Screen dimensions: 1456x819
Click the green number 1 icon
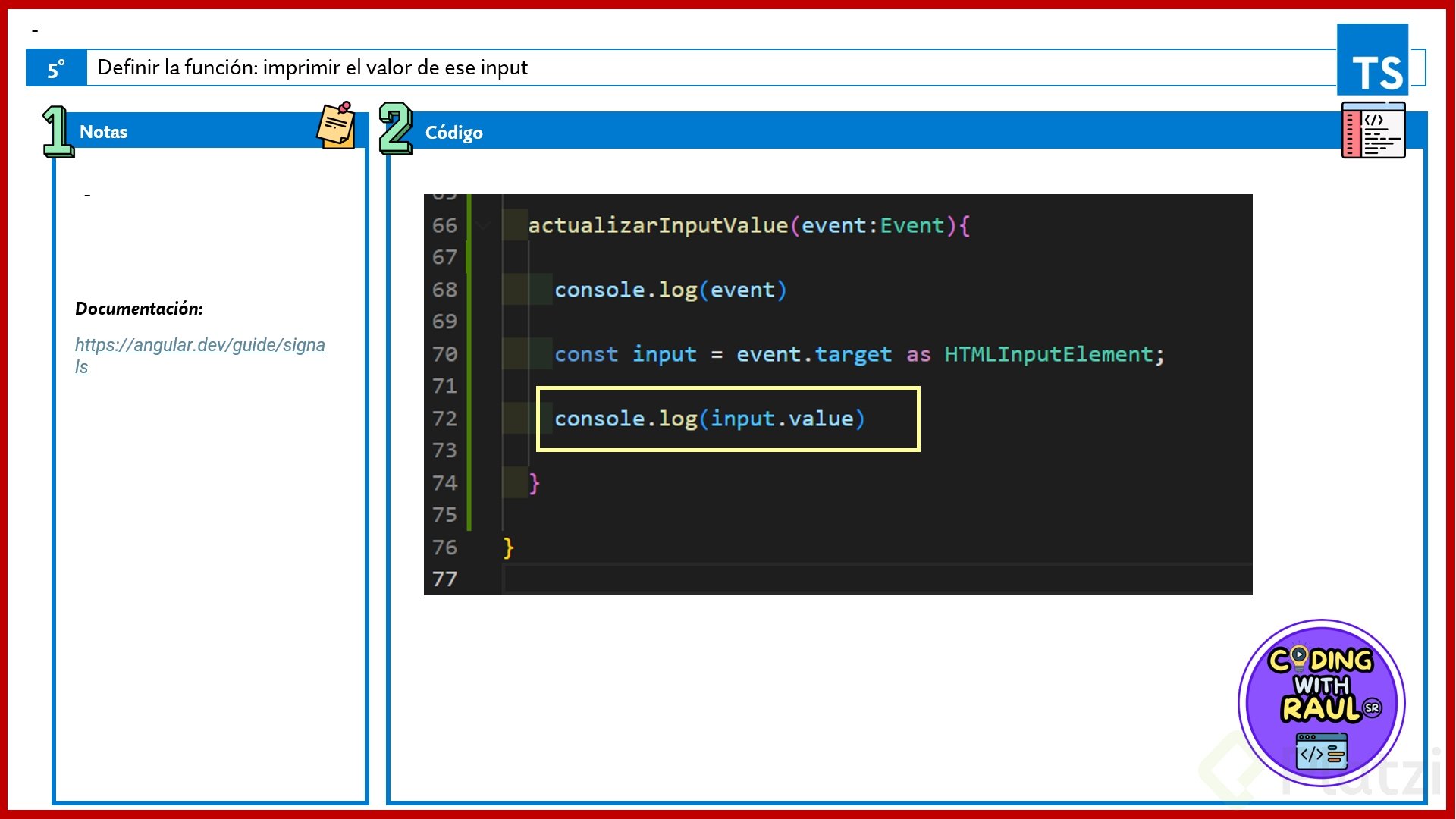pyautogui.click(x=58, y=131)
